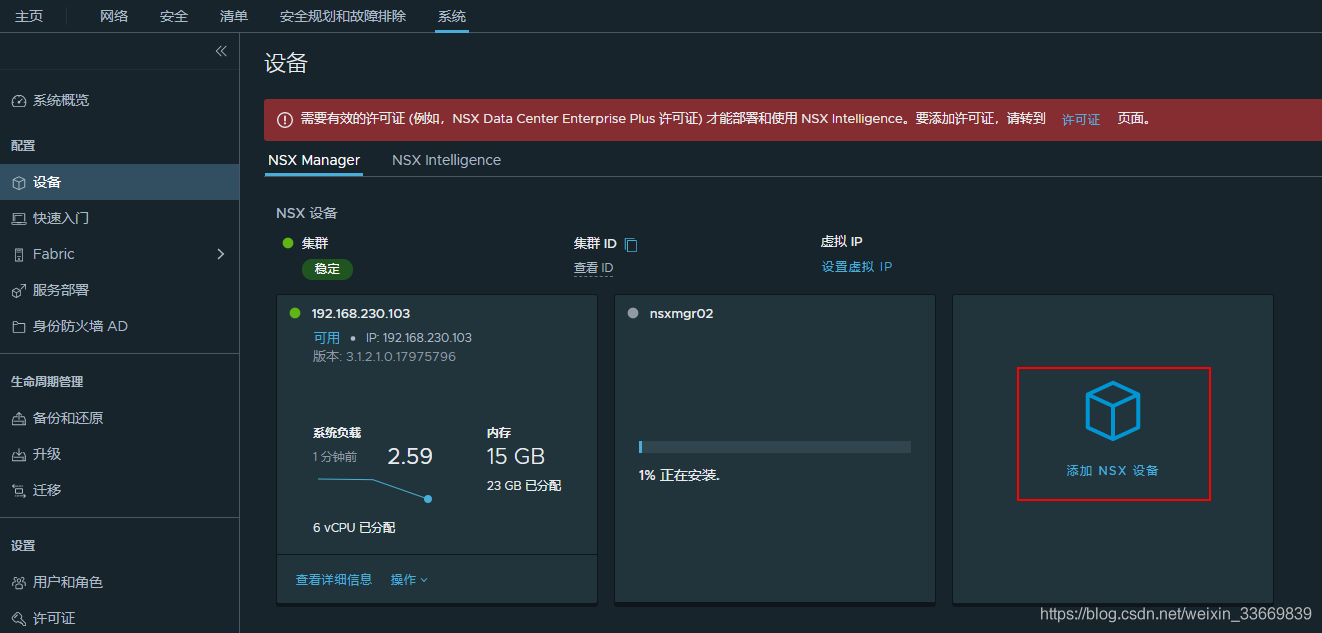The width and height of the screenshot is (1322, 633).
Task: Switch to the NSX Intelligence tab
Action: (x=446, y=160)
